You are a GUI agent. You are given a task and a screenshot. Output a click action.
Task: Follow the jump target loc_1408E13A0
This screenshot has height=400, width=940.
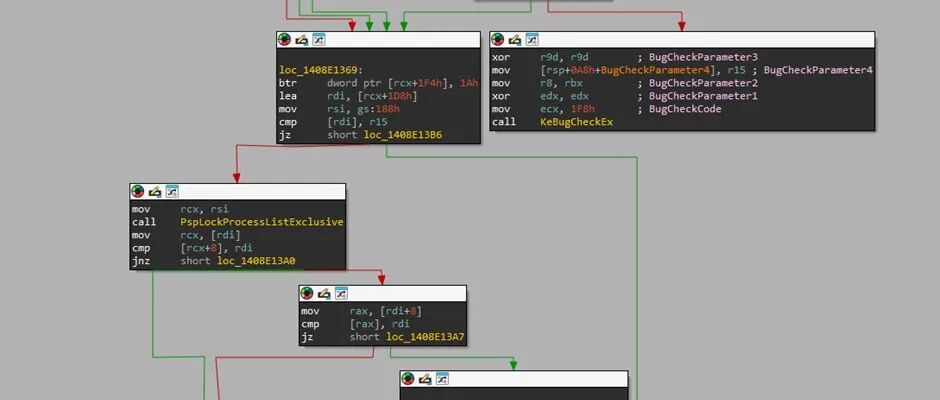click(257, 261)
